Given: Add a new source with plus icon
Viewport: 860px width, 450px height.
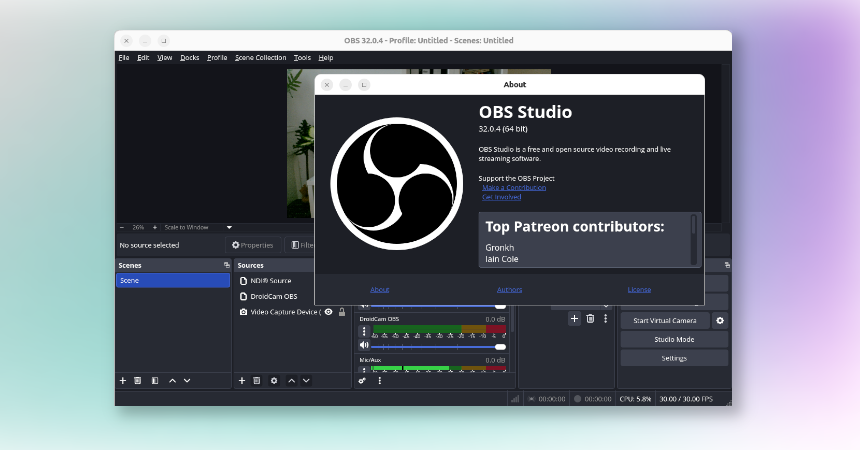Looking at the screenshot, I should point(241,380).
